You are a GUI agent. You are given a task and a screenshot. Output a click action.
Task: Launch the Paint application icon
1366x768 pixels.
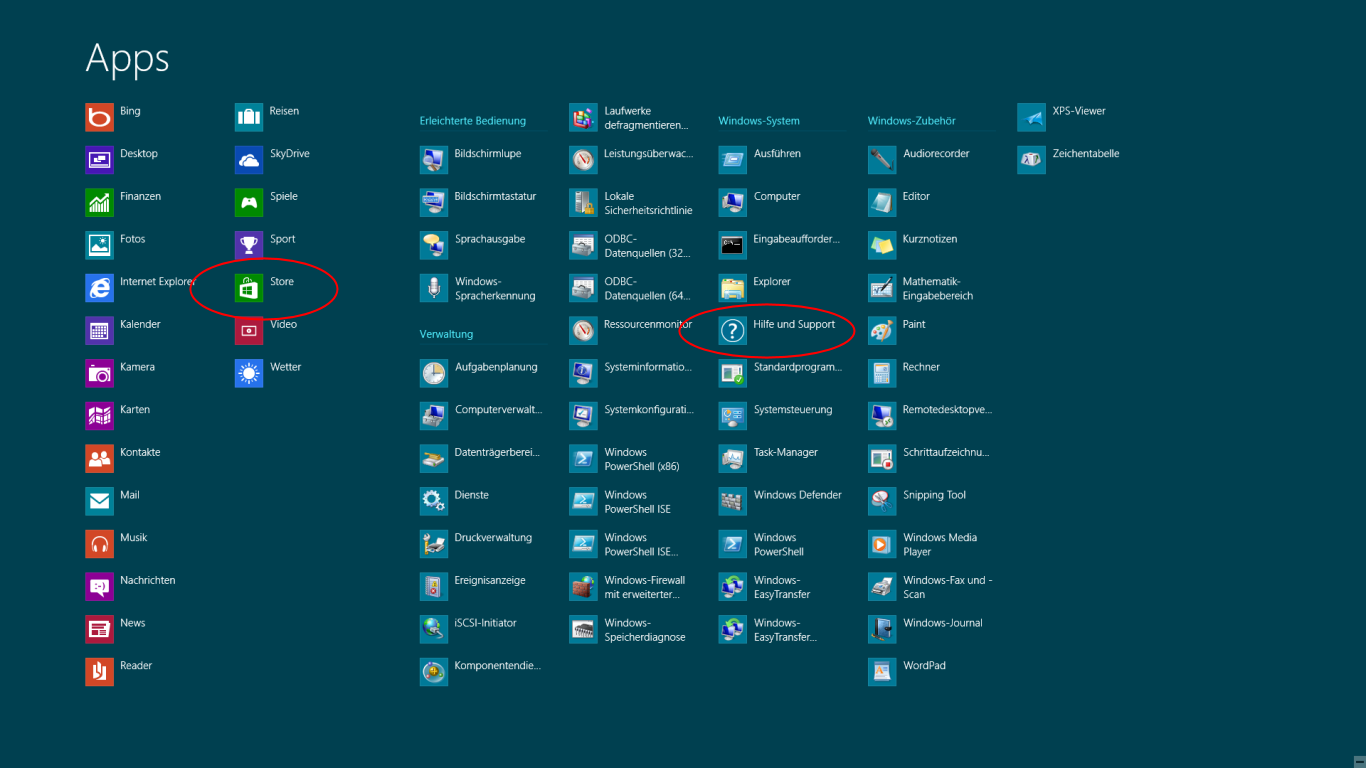click(882, 331)
